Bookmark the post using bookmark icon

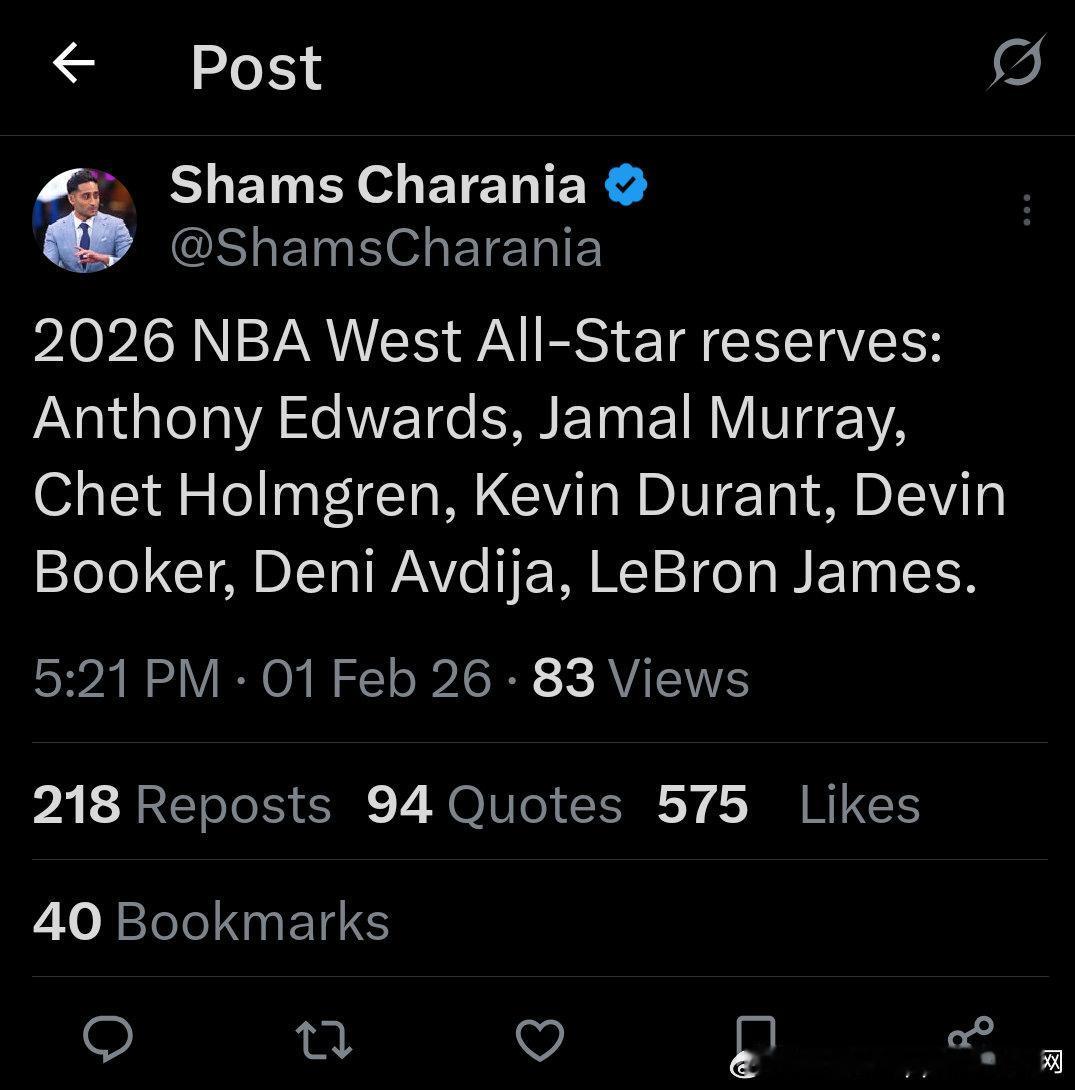(x=755, y=1038)
